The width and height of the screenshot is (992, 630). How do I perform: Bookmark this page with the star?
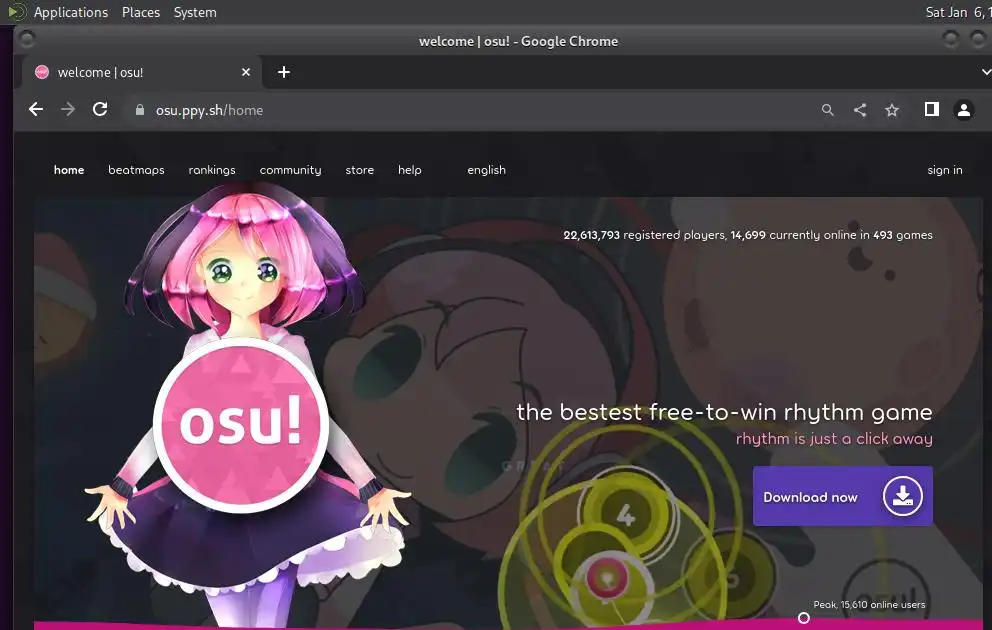[892, 110]
